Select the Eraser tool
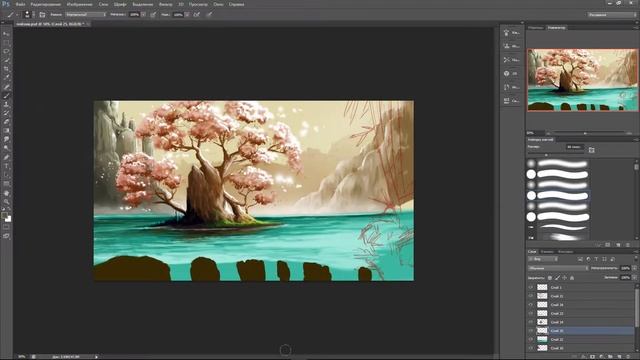 click(6, 122)
